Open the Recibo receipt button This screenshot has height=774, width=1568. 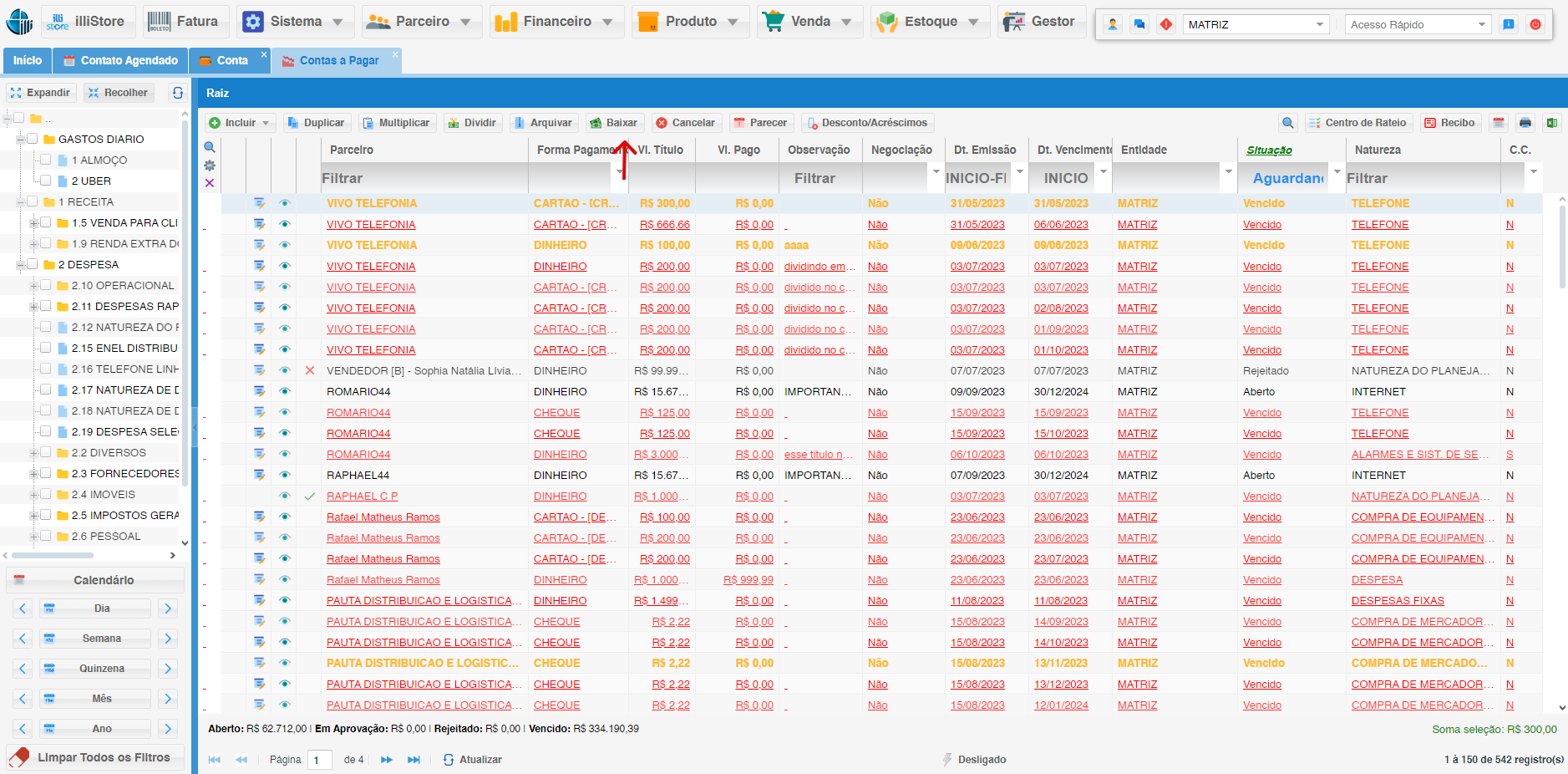click(1449, 123)
